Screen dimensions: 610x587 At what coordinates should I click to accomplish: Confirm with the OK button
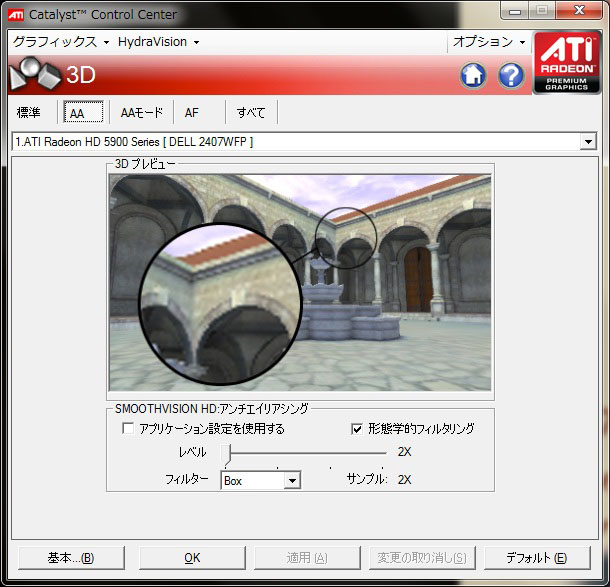coord(192,558)
